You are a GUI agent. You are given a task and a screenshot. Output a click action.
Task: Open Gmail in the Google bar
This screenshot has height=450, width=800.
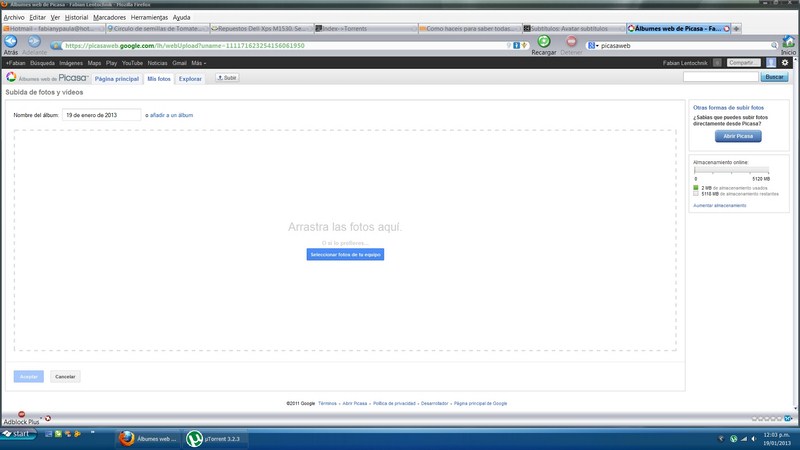179,63
